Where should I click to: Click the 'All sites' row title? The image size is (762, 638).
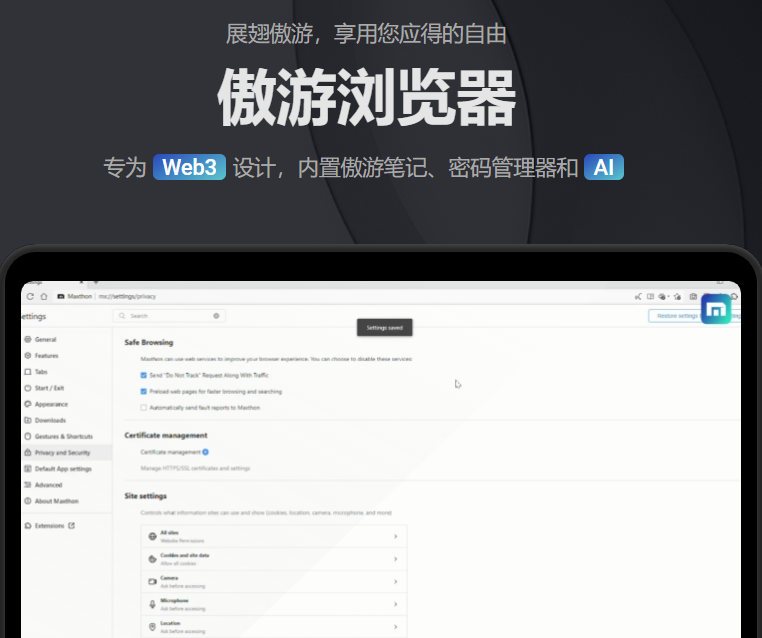point(169,533)
